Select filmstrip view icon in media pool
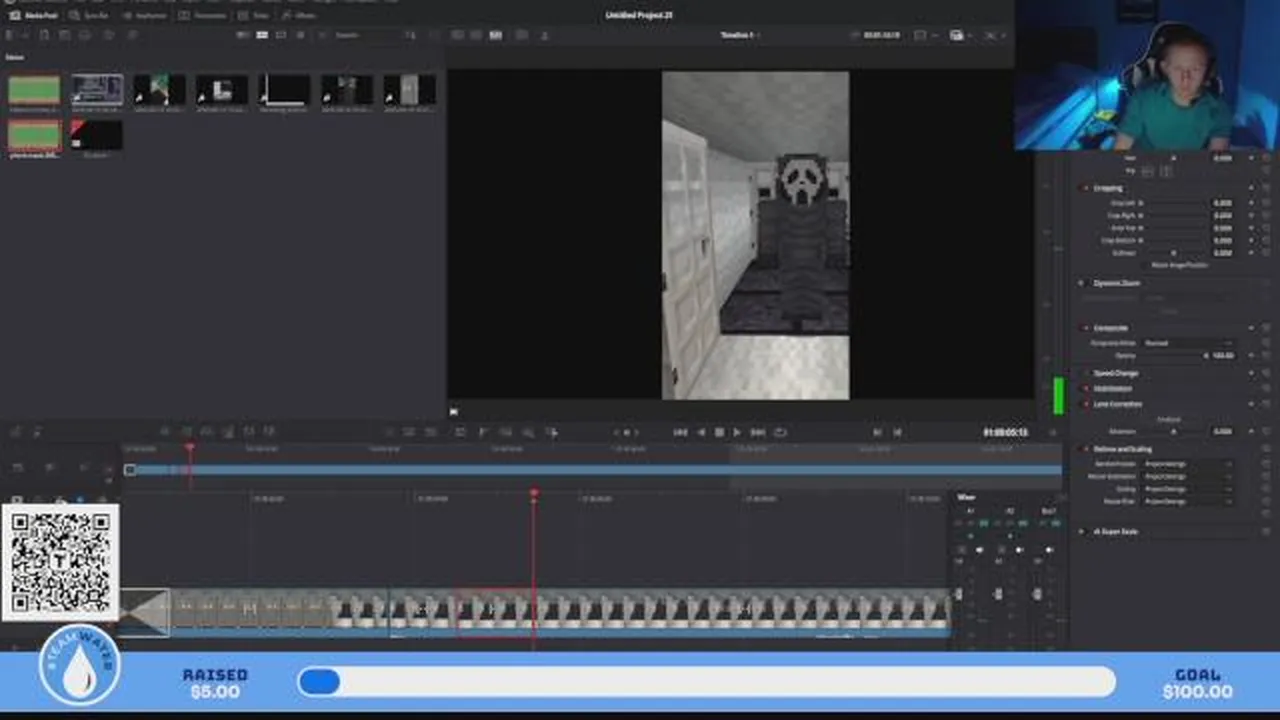This screenshot has width=1280, height=720. [281, 35]
